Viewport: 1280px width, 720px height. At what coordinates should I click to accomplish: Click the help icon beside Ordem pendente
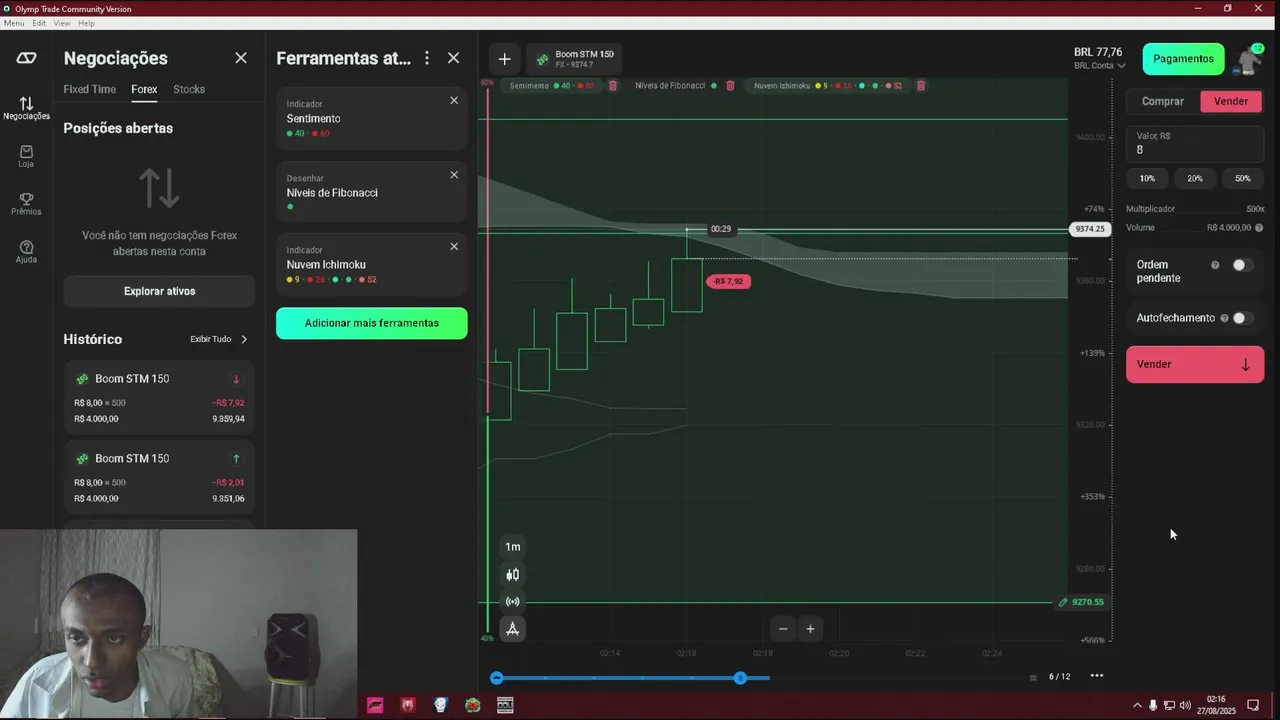(x=1215, y=265)
